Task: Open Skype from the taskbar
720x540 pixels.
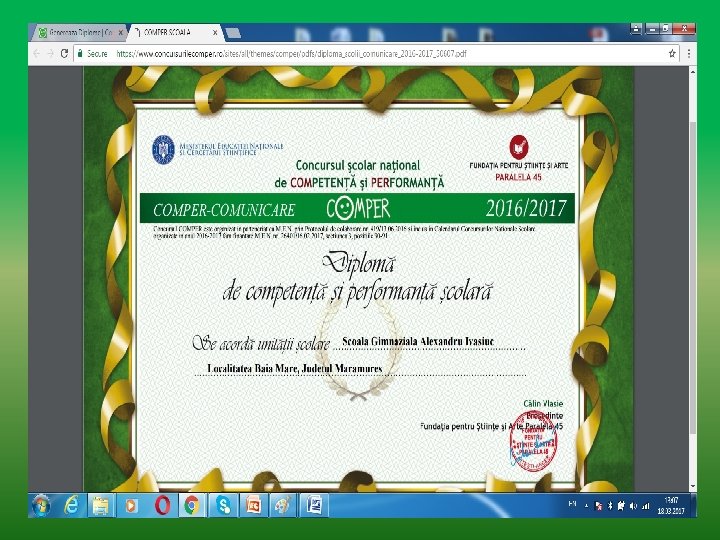Action: pyautogui.click(x=224, y=506)
